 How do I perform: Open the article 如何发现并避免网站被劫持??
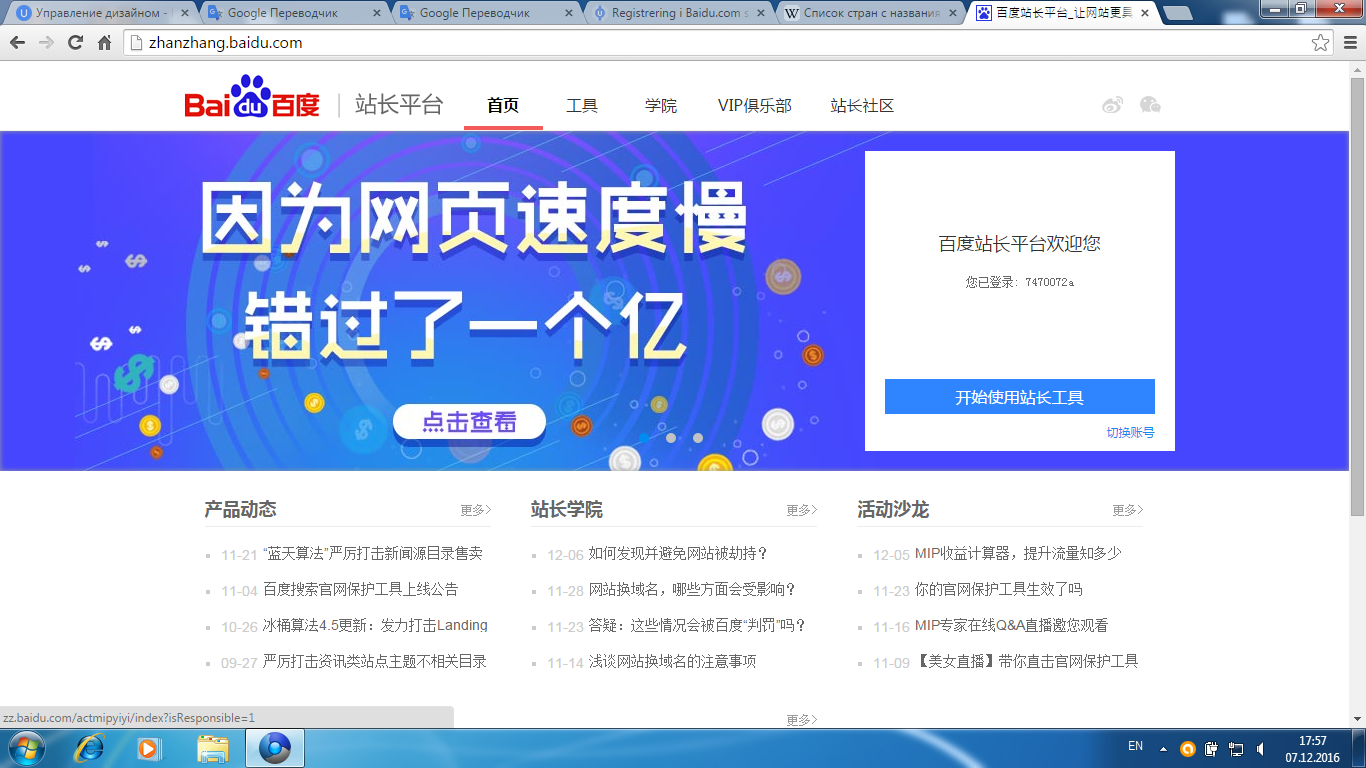[678, 553]
